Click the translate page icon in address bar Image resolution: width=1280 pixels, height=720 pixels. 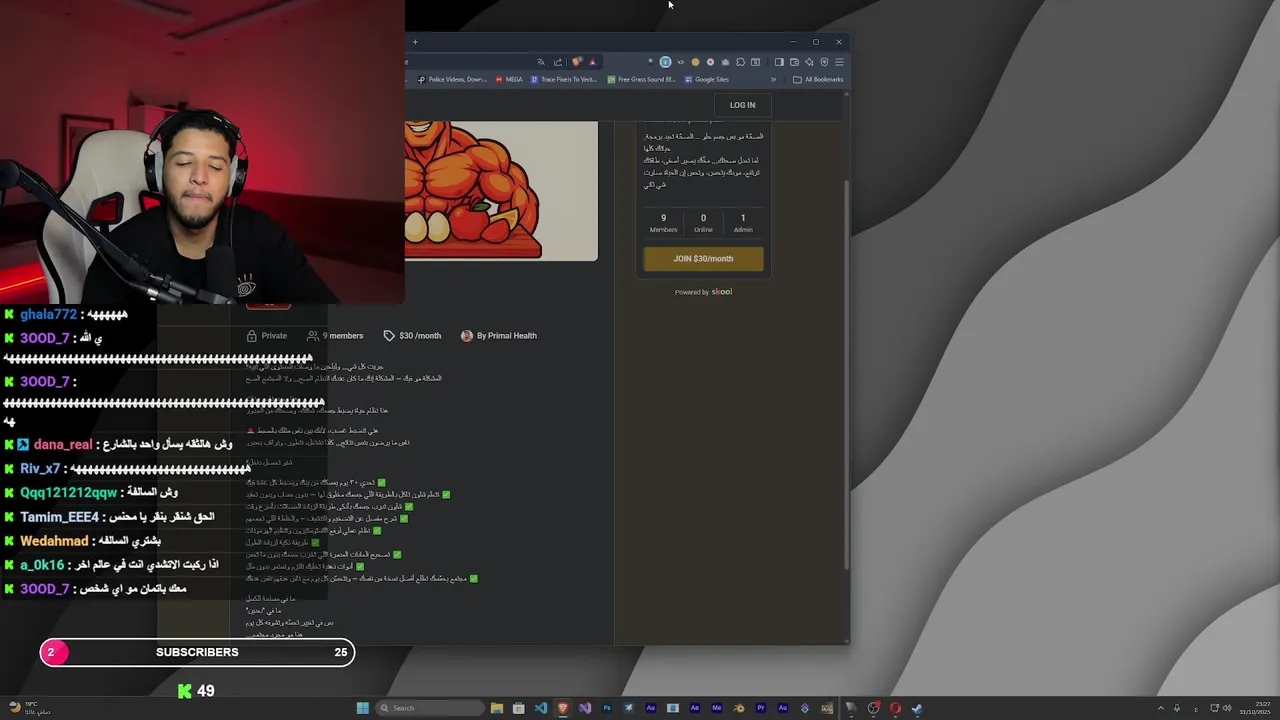pos(541,62)
